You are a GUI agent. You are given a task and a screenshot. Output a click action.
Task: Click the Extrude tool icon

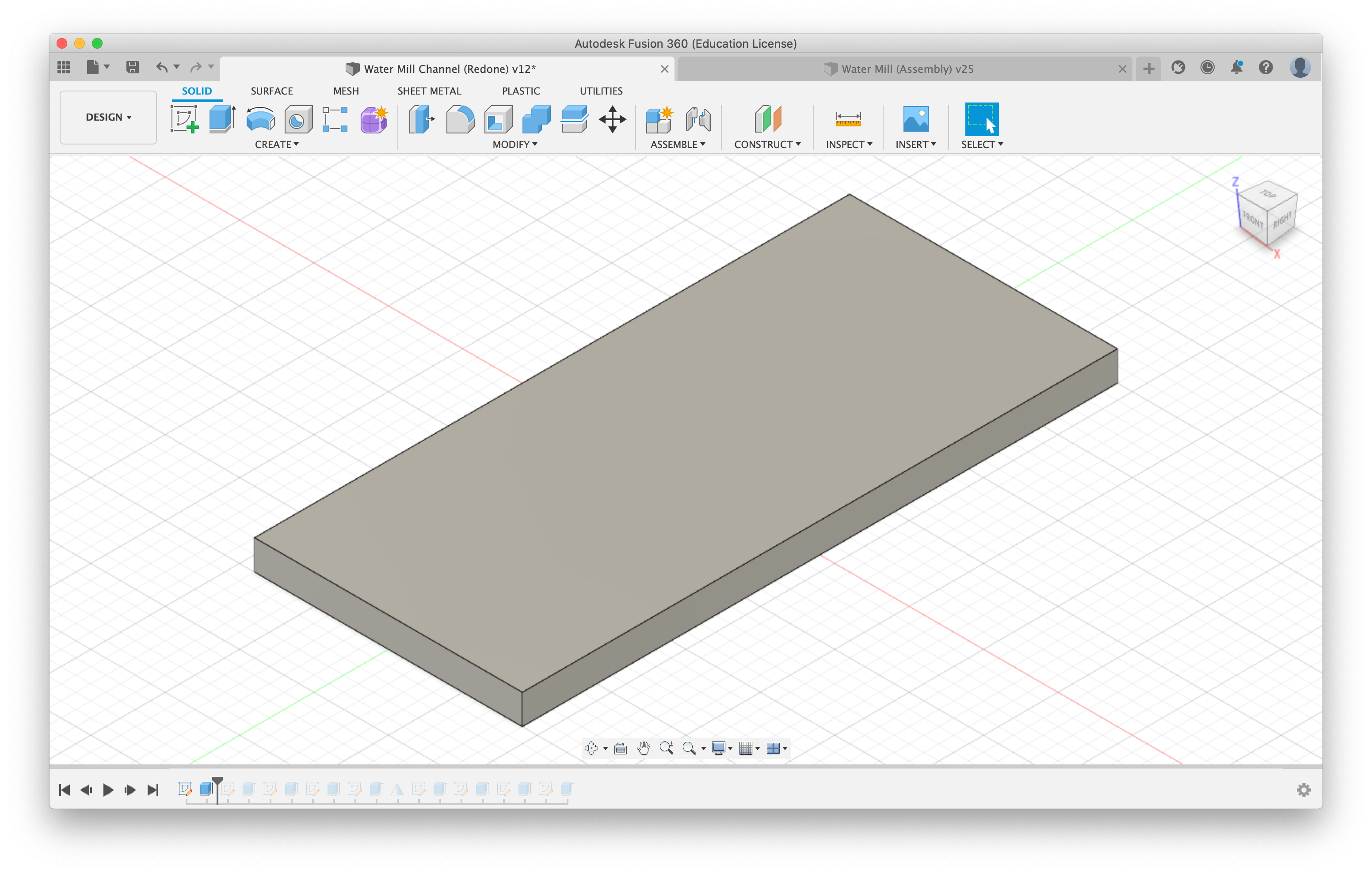(x=222, y=119)
